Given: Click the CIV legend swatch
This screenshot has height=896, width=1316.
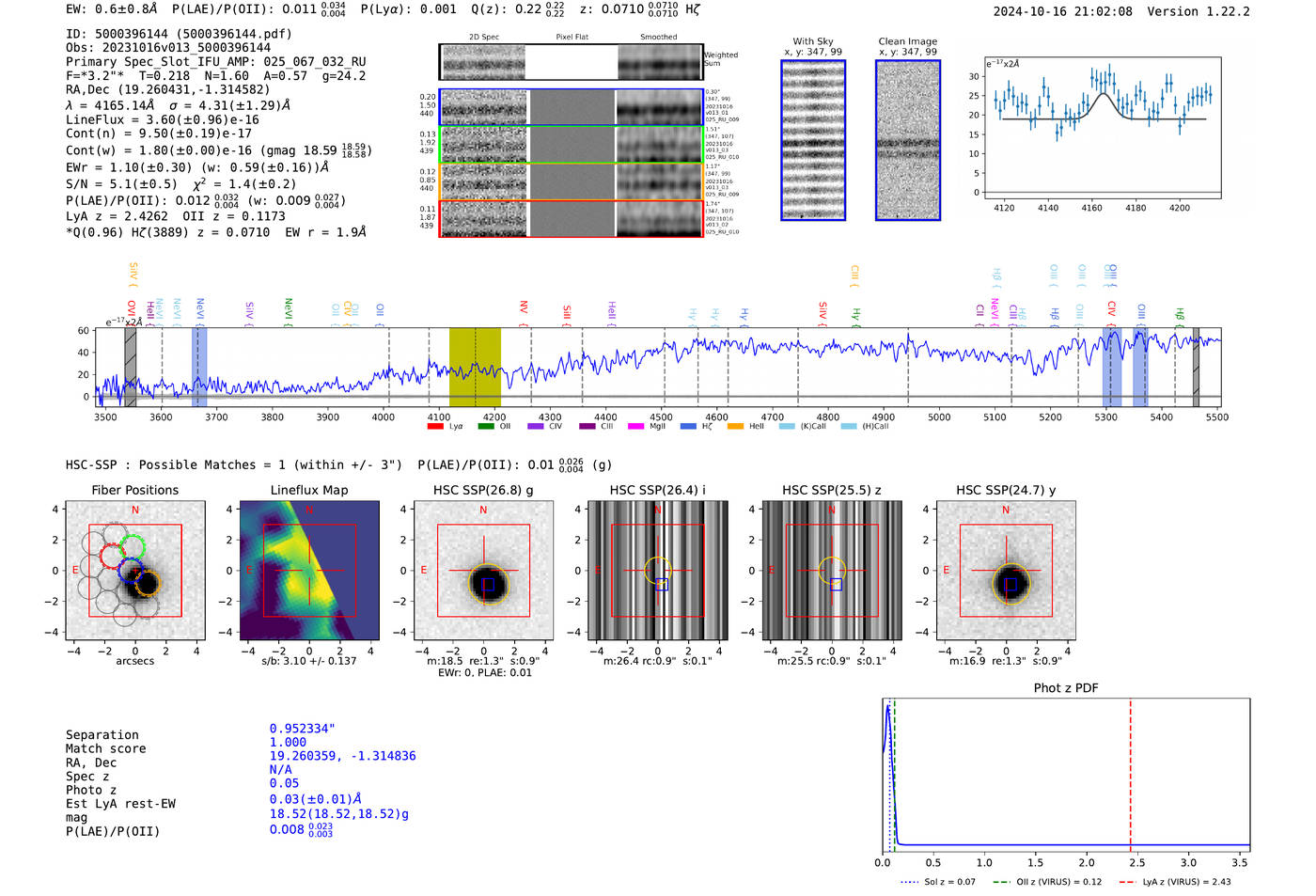Looking at the screenshot, I should 536,427.
